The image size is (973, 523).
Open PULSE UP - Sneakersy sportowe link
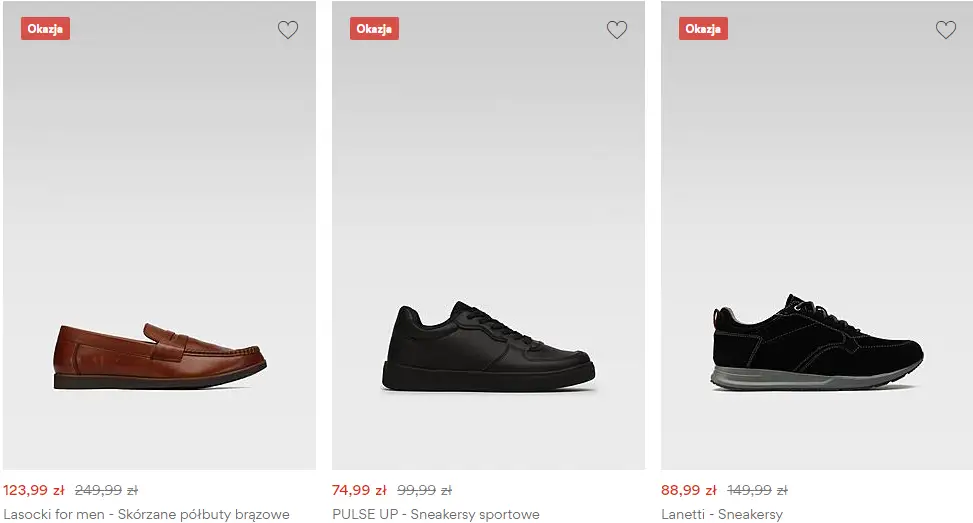coord(436,515)
